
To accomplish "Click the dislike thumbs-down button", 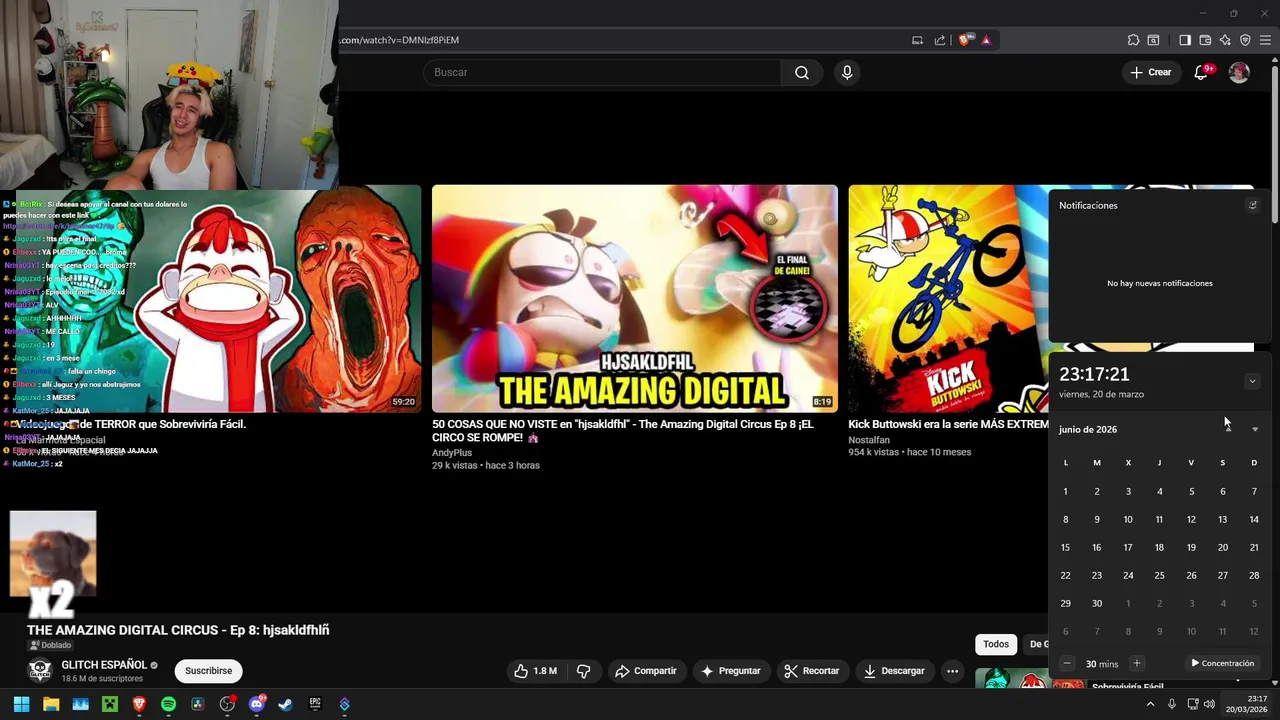I will click(x=584, y=671).
